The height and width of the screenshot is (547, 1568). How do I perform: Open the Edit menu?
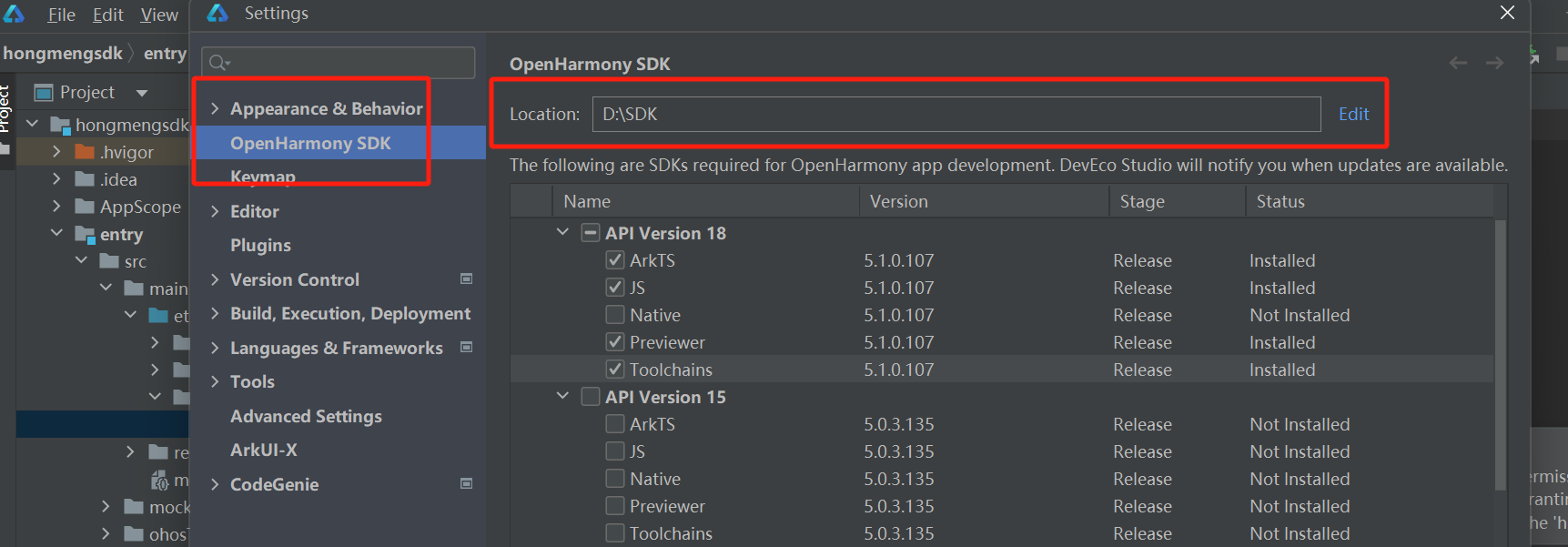[x=107, y=15]
